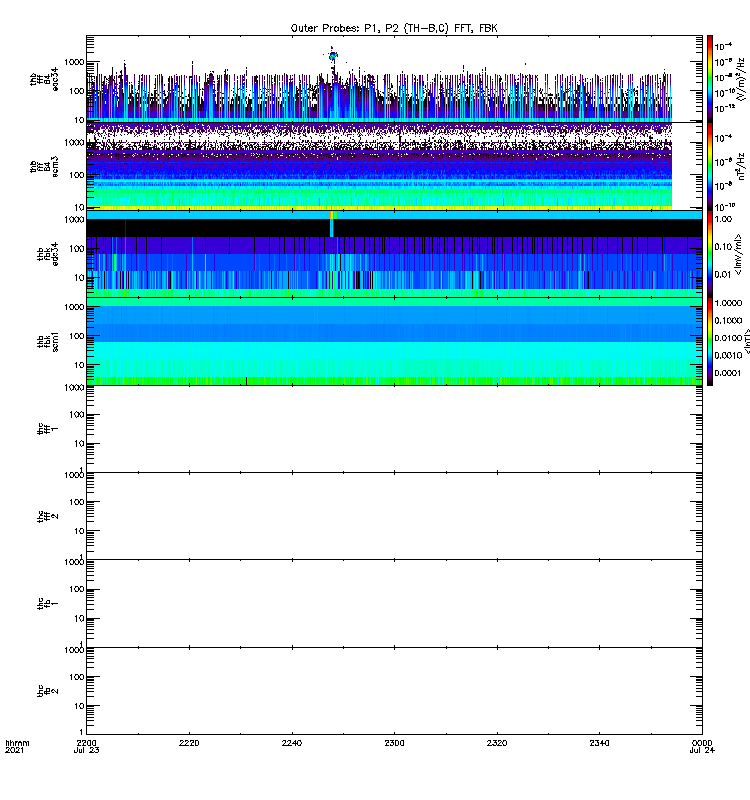Viewport: 750px width, 800px height.
Task: Click the "2340" time axis label
Action: [x=599, y=743]
